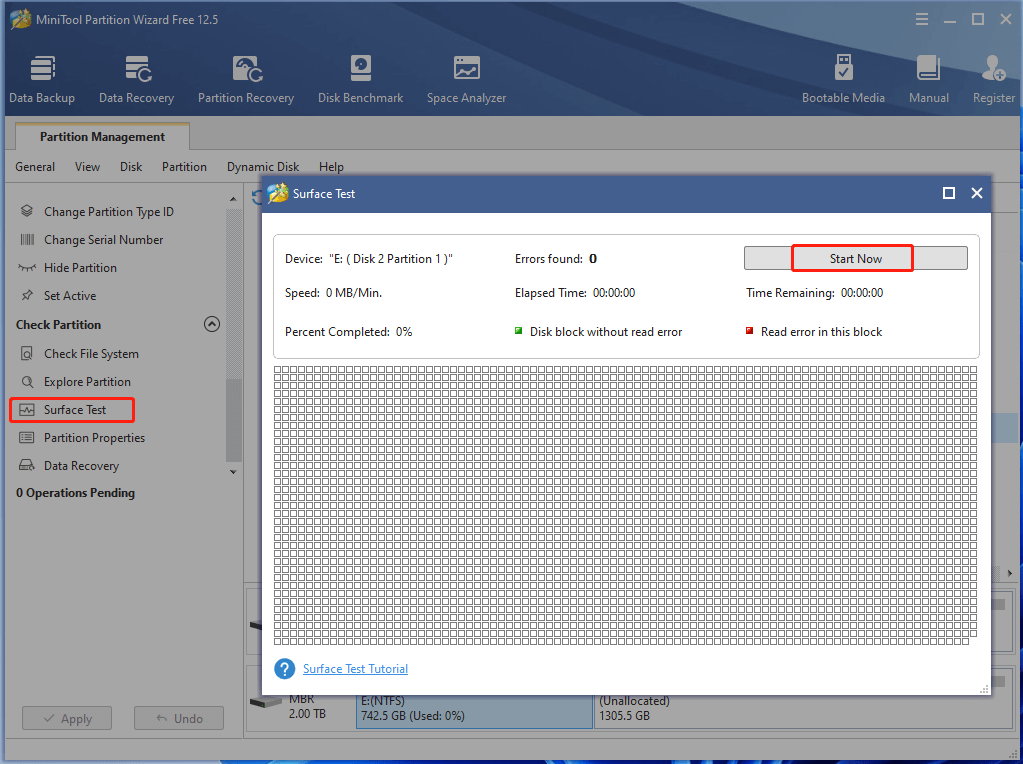Collapse the Check Partition section
The image size is (1023, 764).
(212, 324)
